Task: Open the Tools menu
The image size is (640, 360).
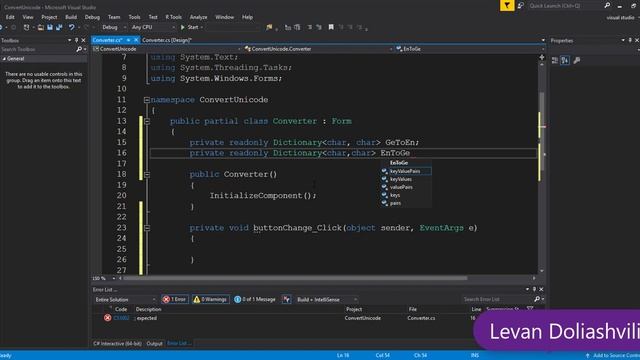Action: [x=134, y=17]
